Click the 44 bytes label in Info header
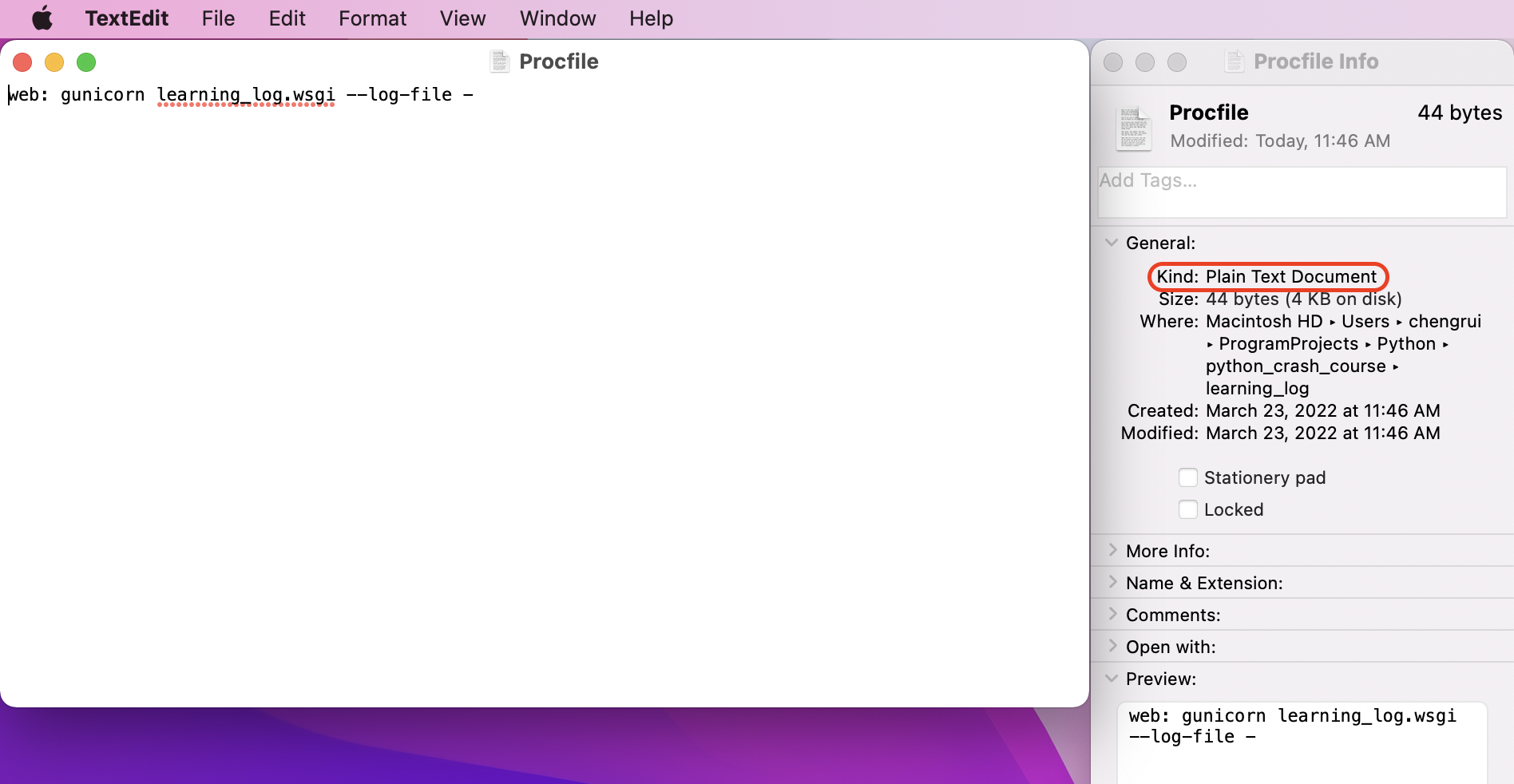 pos(1460,113)
